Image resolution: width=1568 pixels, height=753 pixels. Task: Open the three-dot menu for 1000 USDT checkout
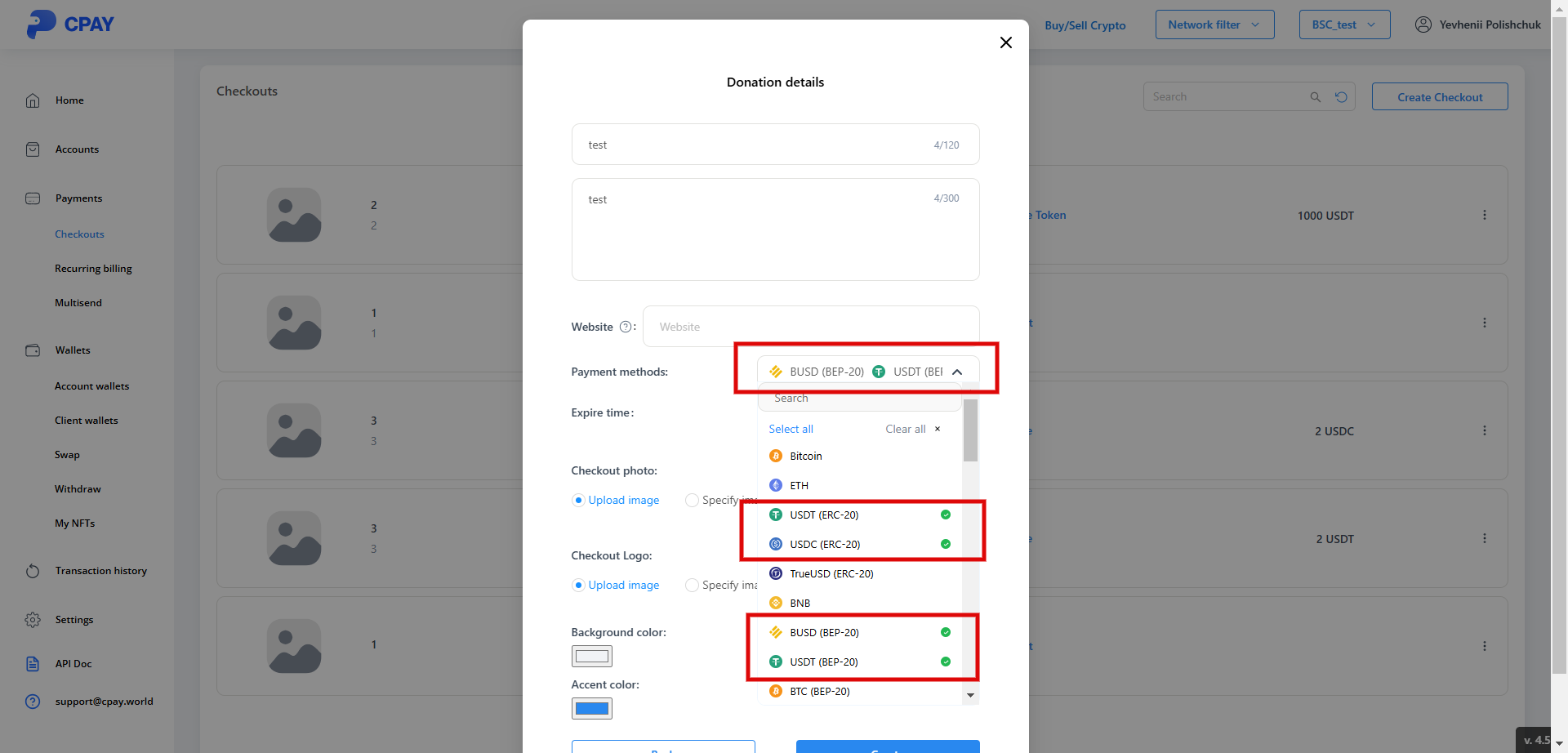click(1484, 215)
